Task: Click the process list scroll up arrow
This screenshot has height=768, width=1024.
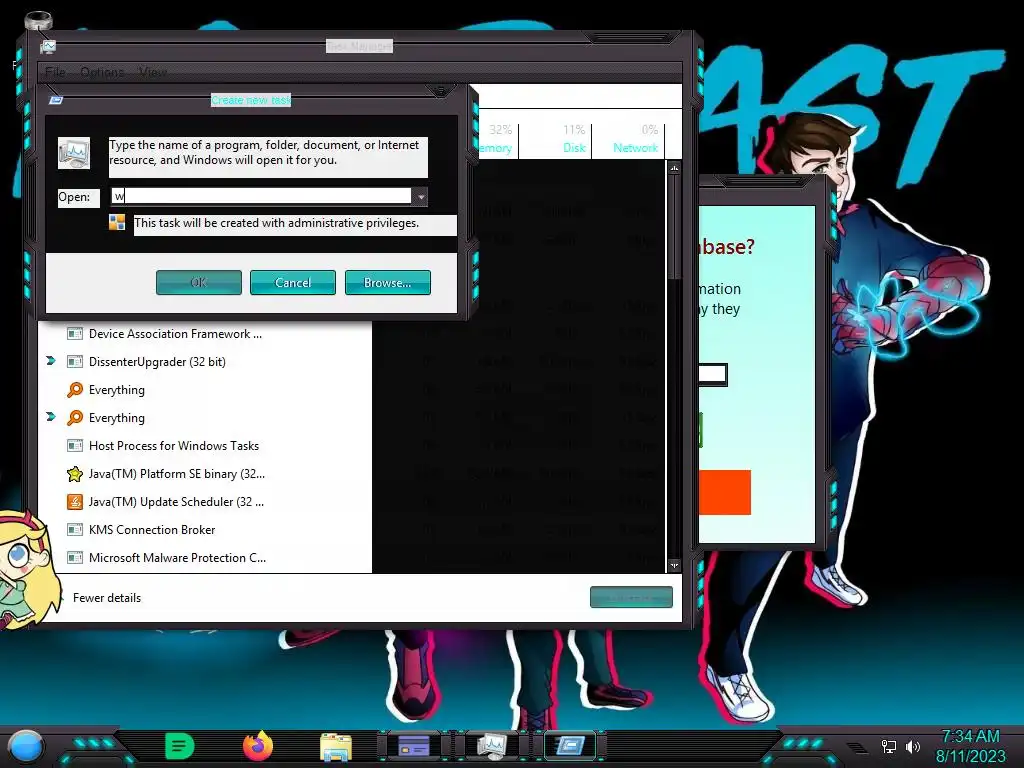Action: tap(674, 168)
